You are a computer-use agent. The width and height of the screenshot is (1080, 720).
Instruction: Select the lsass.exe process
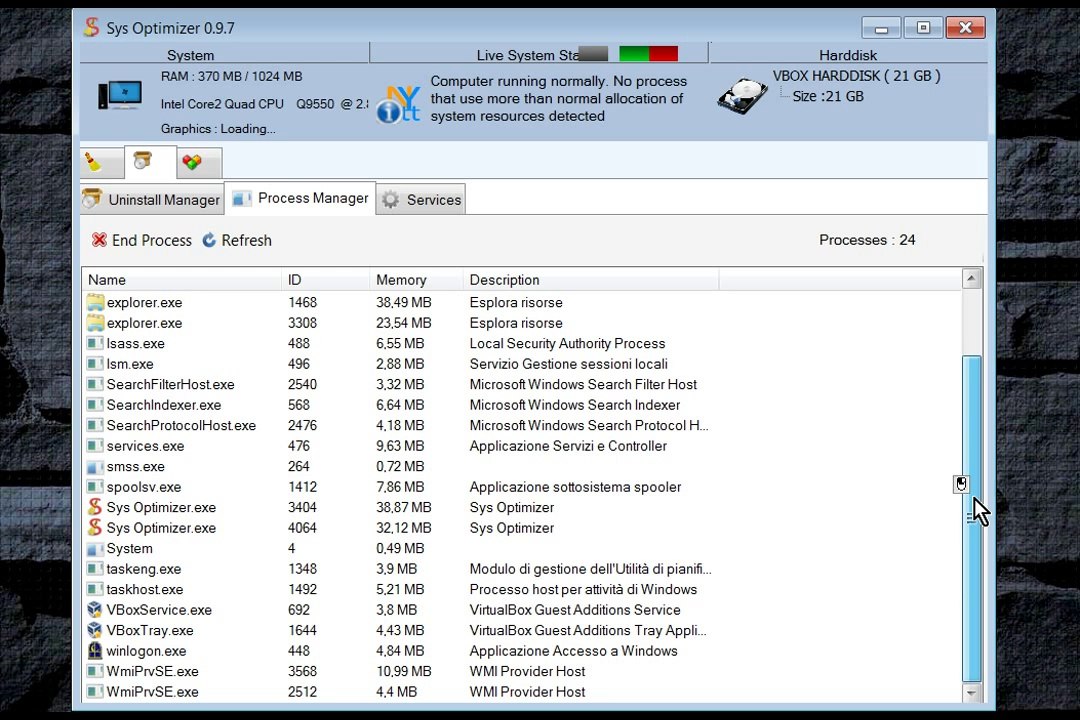click(521, 343)
